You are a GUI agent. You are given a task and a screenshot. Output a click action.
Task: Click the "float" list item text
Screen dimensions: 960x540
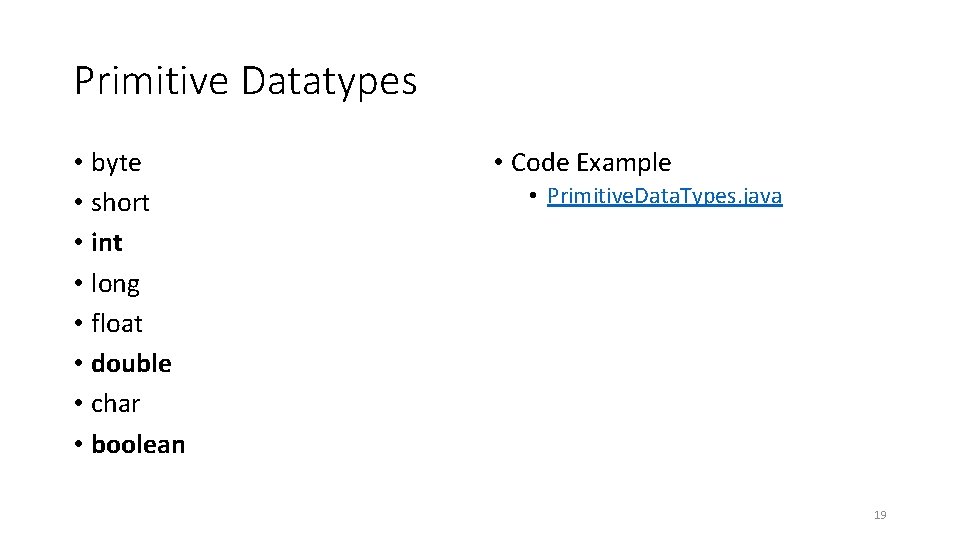117,324
